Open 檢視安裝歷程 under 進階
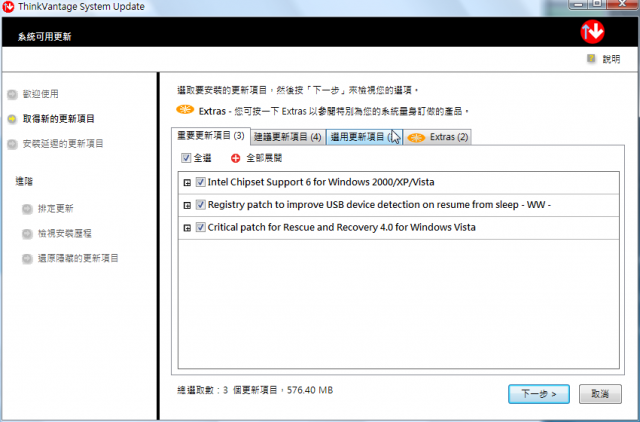640x422 pixels. [x=64, y=233]
